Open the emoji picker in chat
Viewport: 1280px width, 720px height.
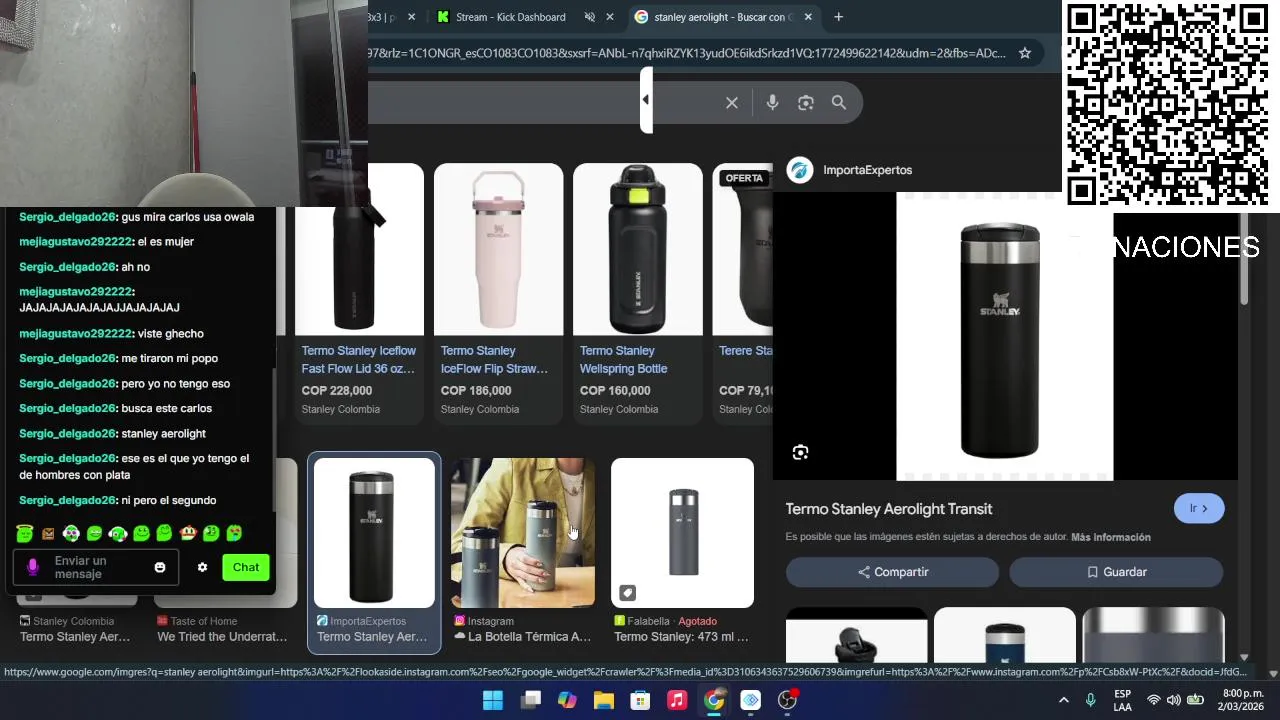(159, 568)
